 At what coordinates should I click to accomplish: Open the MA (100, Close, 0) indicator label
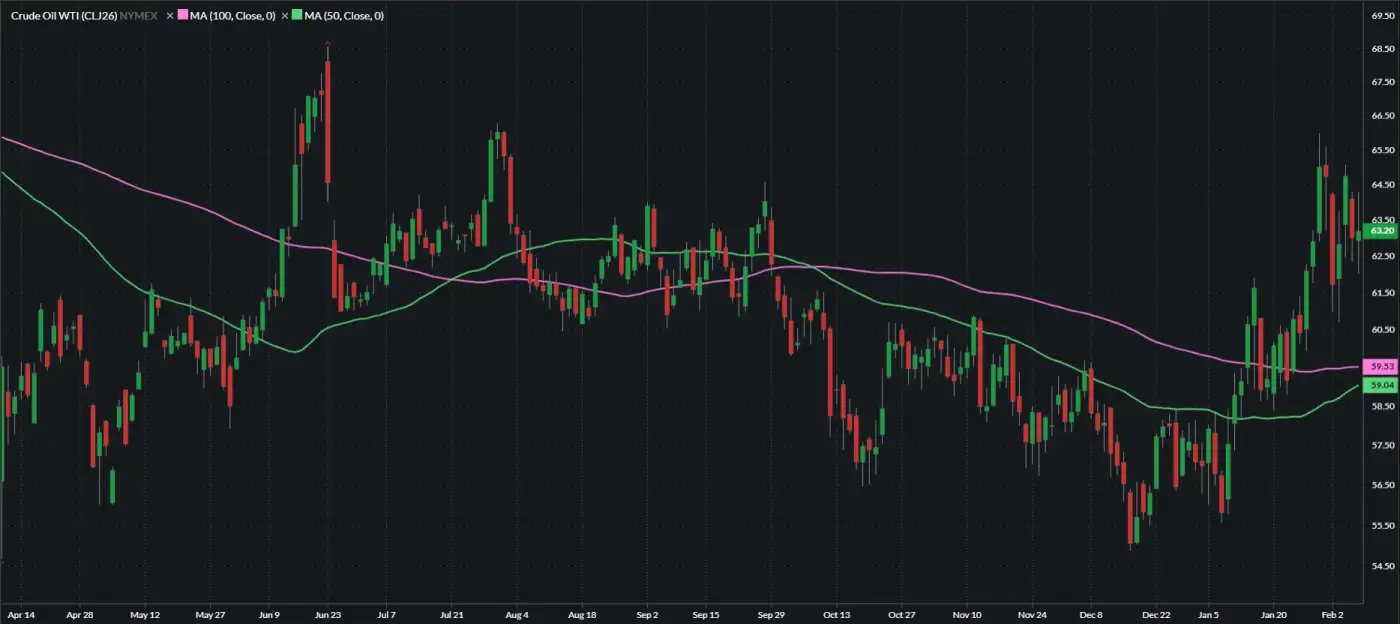232,16
